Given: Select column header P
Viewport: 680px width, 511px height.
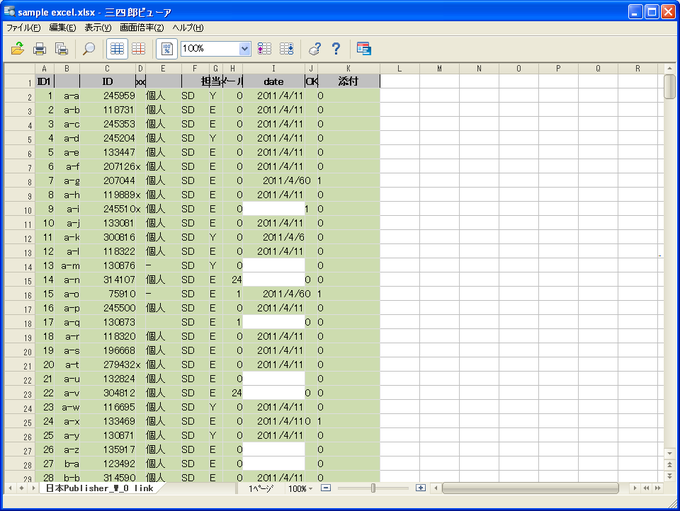Looking at the screenshot, I should coord(558,68).
